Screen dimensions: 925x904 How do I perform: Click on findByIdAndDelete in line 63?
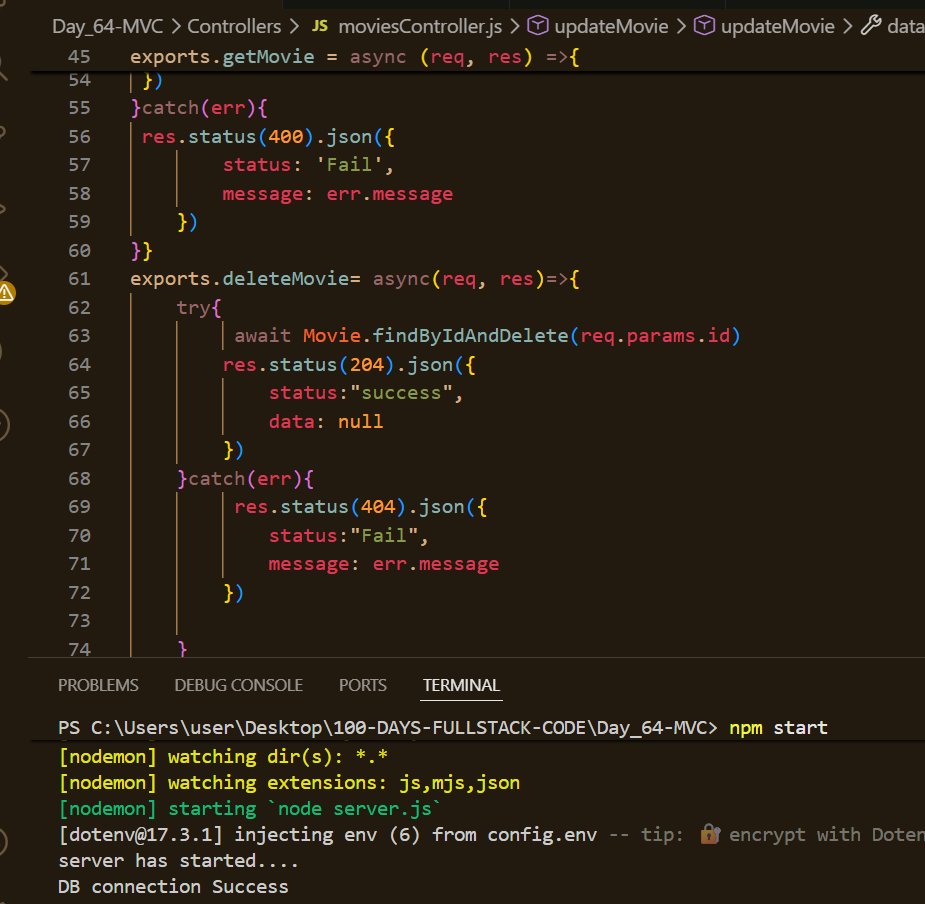point(470,336)
